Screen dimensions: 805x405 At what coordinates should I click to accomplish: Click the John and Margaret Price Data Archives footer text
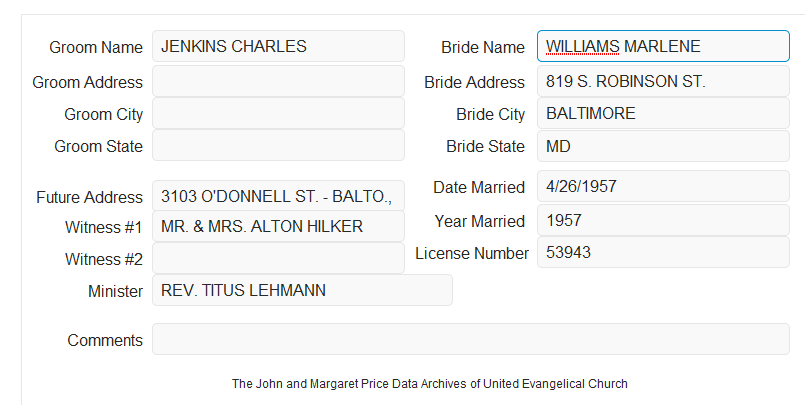click(x=430, y=384)
